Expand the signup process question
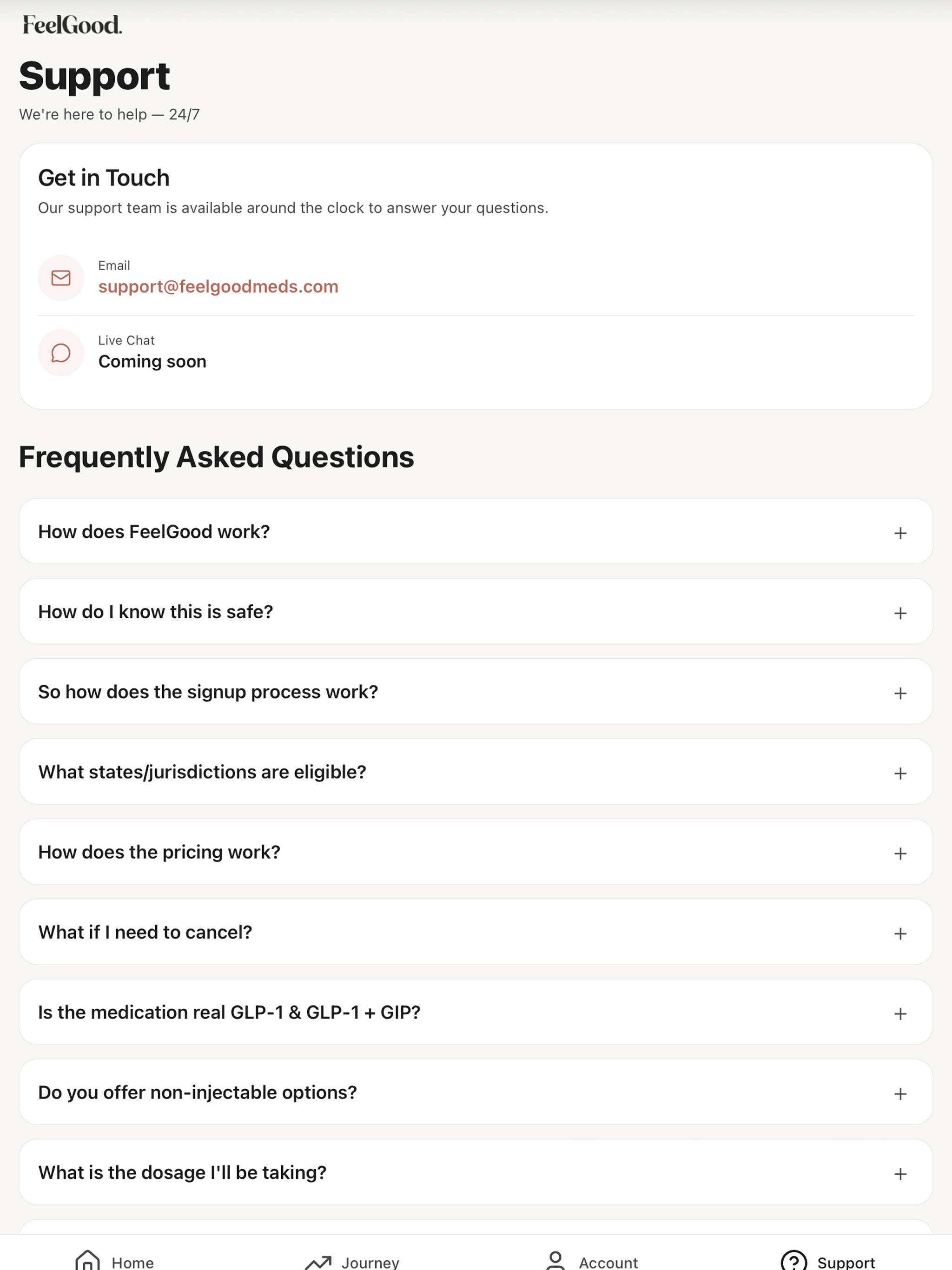 point(476,691)
